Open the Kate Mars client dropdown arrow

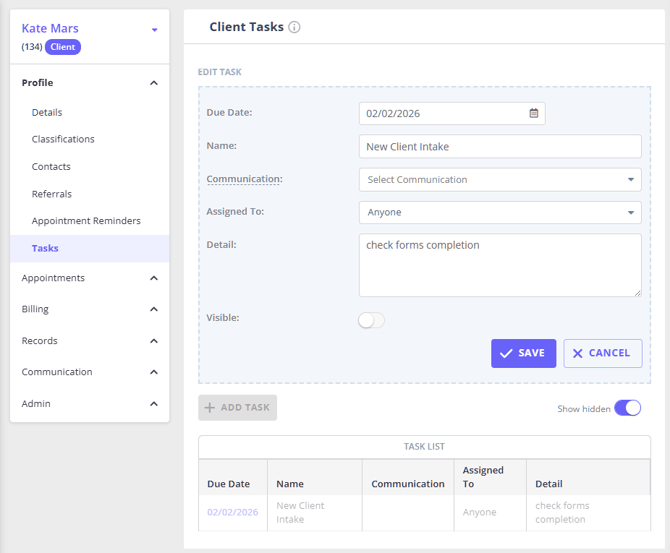[x=154, y=30]
